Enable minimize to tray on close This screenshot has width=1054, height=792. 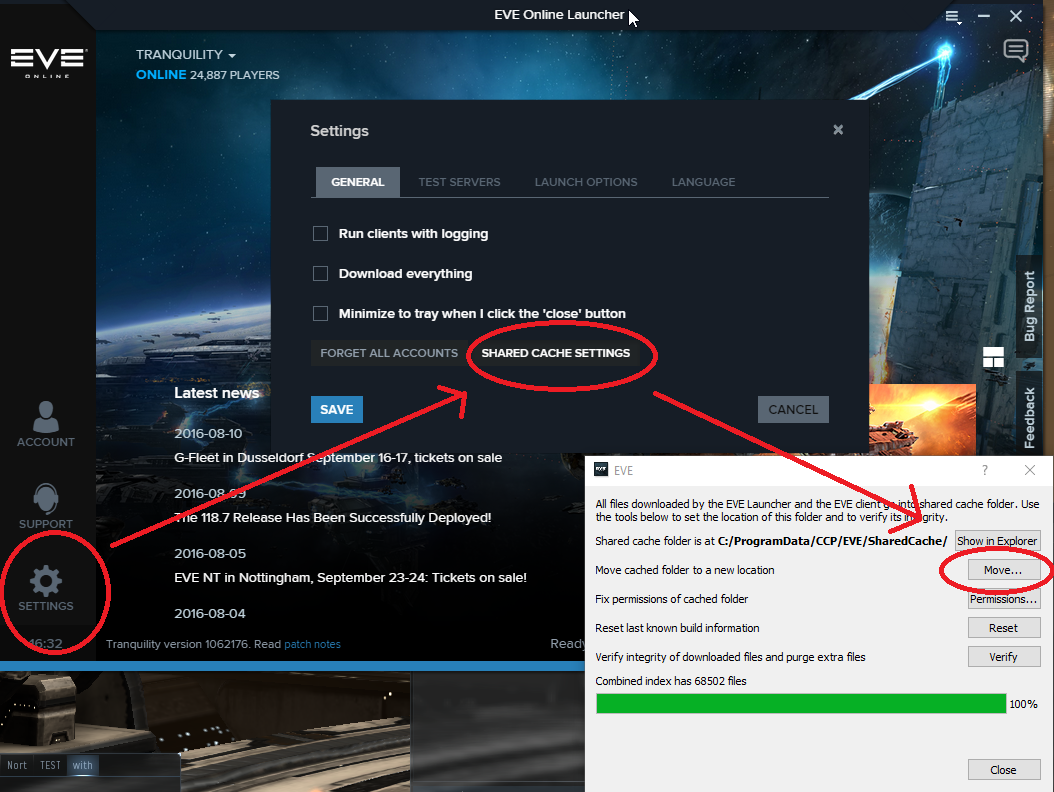click(320, 313)
